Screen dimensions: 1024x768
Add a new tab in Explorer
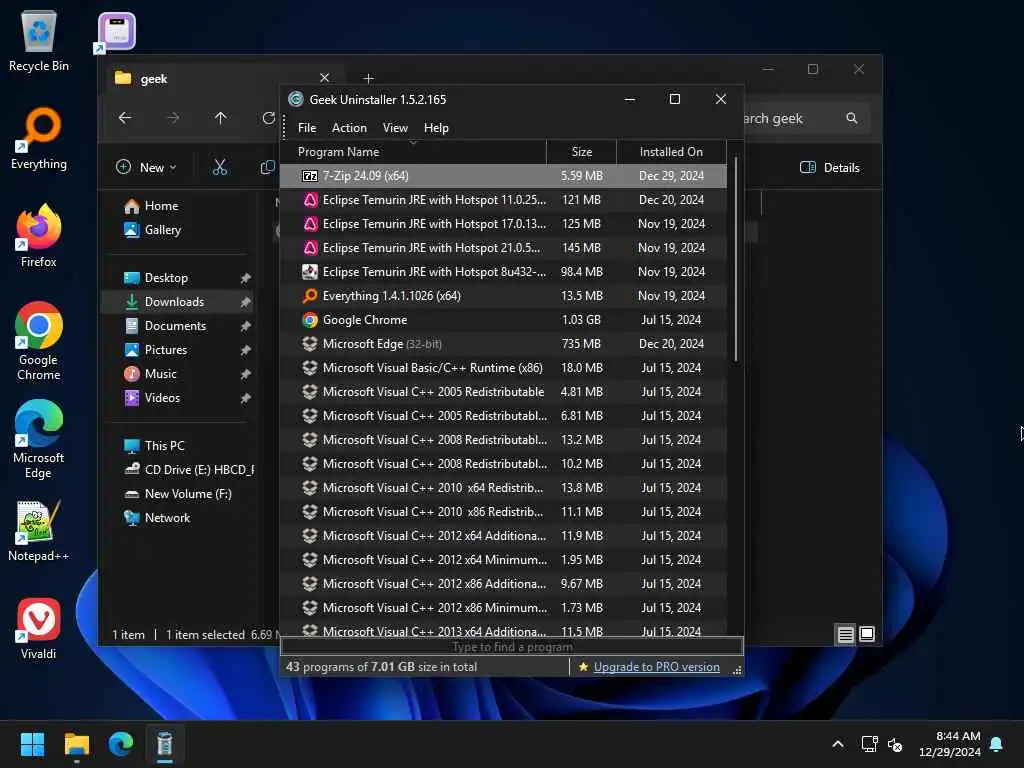(x=368, y=78)
